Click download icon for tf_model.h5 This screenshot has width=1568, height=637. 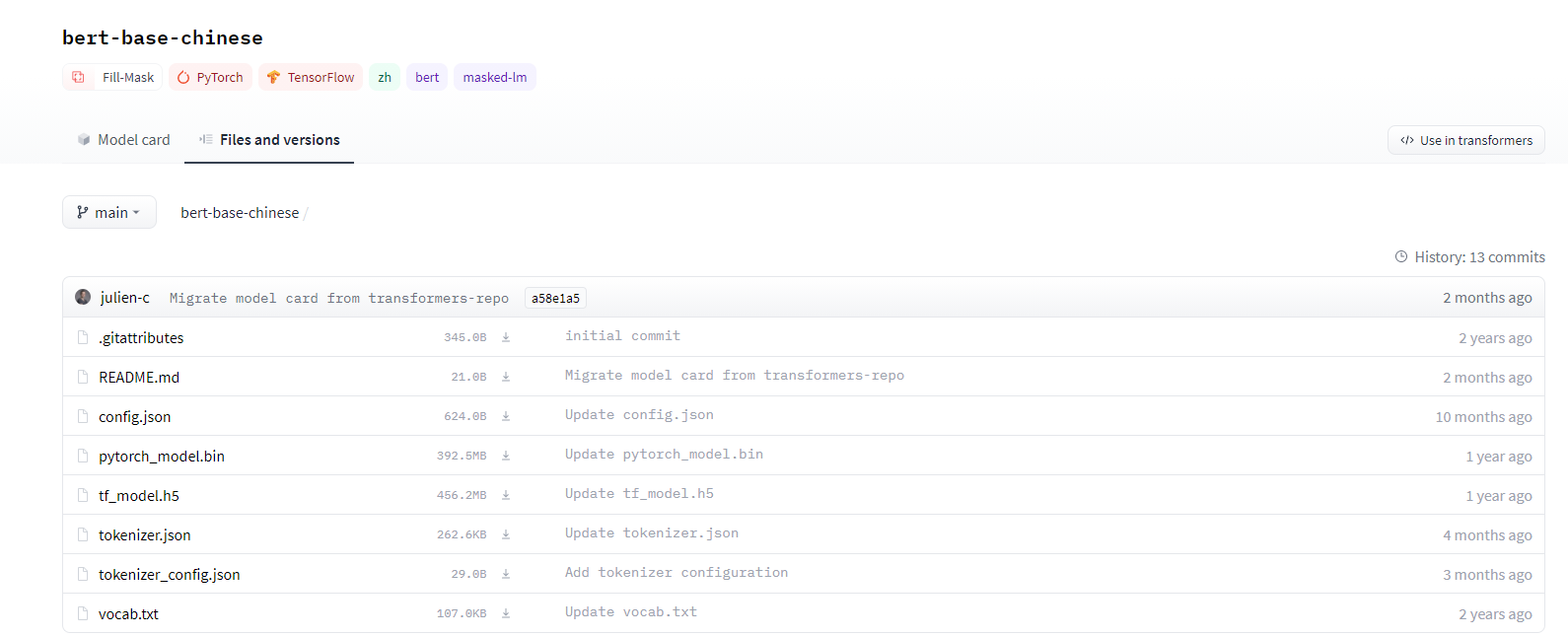pyautogui.click(x=506, y=495)
